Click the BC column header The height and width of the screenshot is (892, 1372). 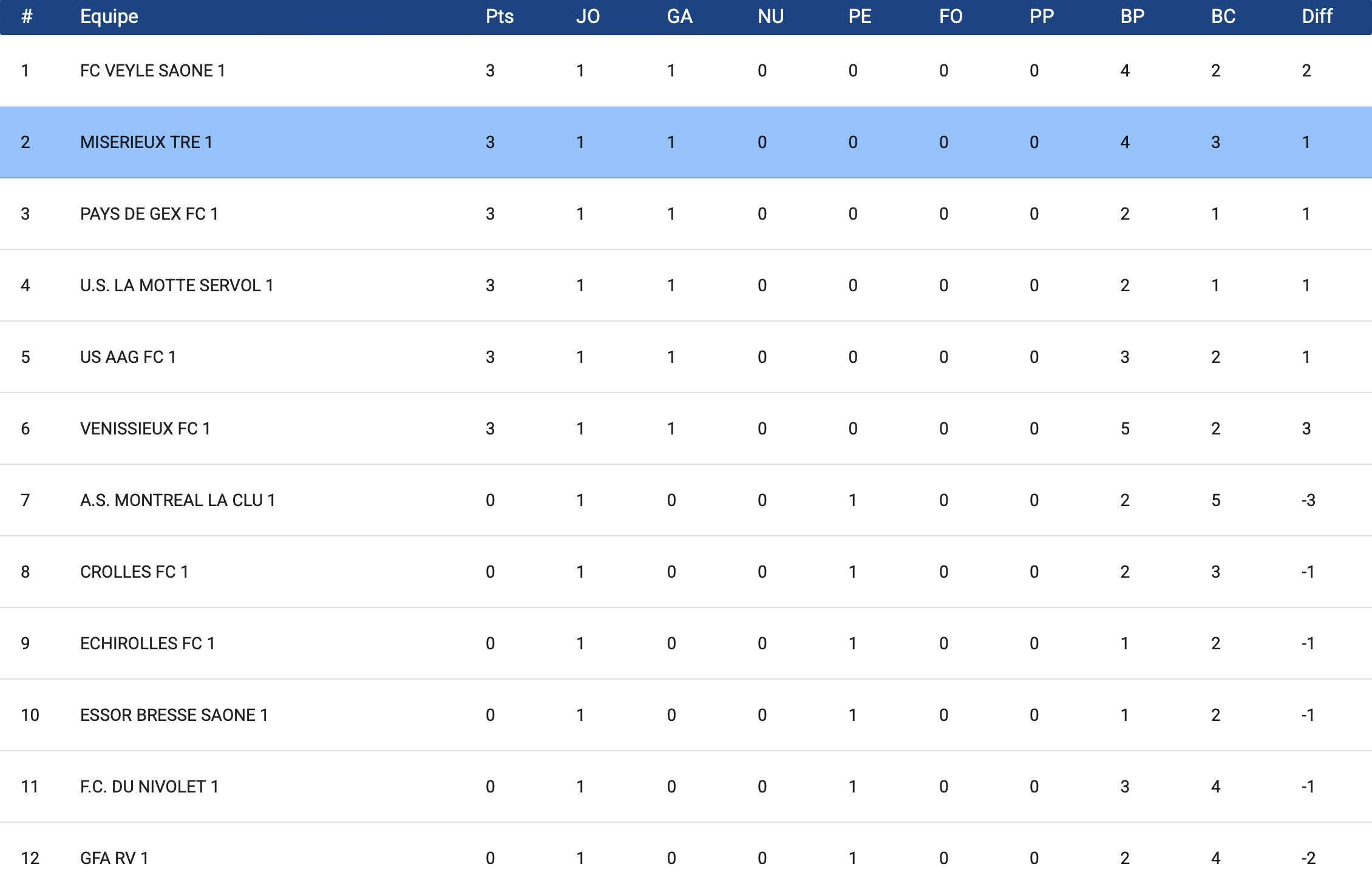pos(1223,16)
